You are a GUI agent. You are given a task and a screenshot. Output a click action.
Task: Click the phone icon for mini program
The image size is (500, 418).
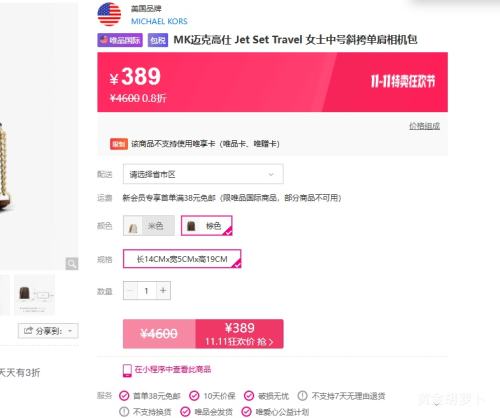(127, 370)
